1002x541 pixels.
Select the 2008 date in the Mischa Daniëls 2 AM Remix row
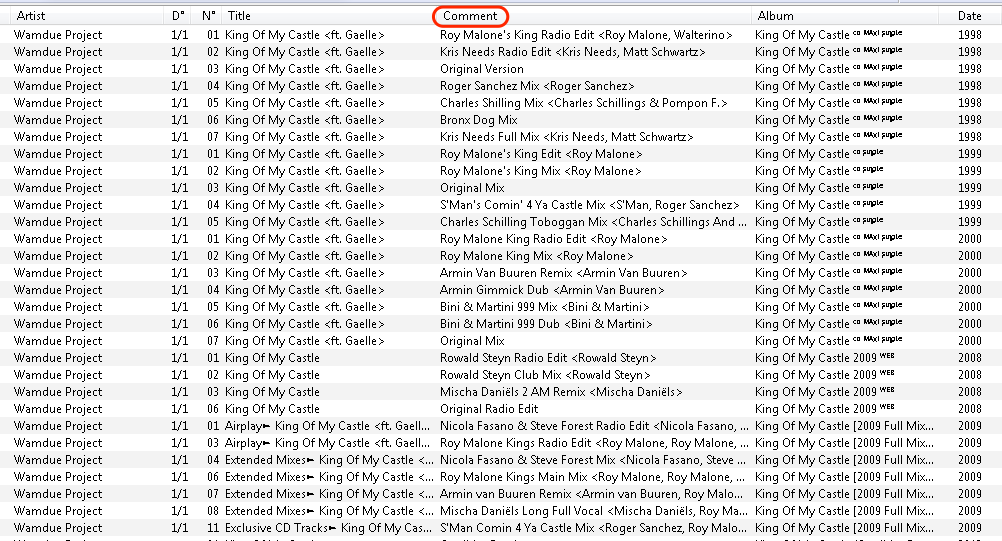click(x=969, y=392)
